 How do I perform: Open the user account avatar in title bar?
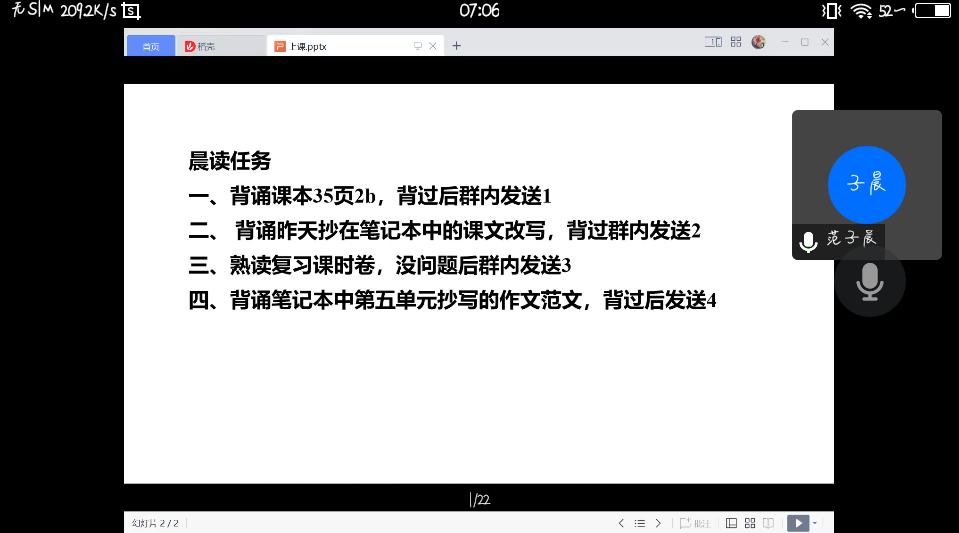coord(758,42)
